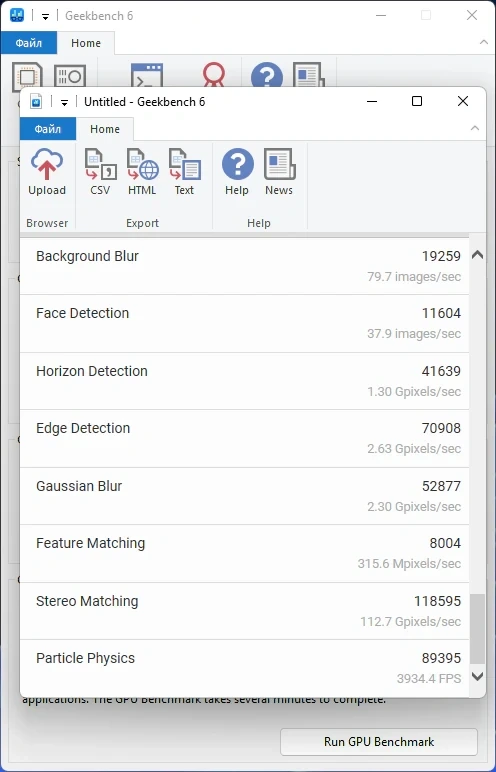Click terminal console icon in background ribbon

coord(147,77)
